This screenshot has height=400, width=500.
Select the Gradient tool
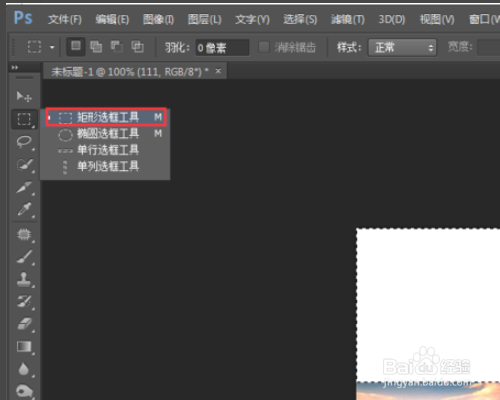pyautogui.click(x=24, y=347)
